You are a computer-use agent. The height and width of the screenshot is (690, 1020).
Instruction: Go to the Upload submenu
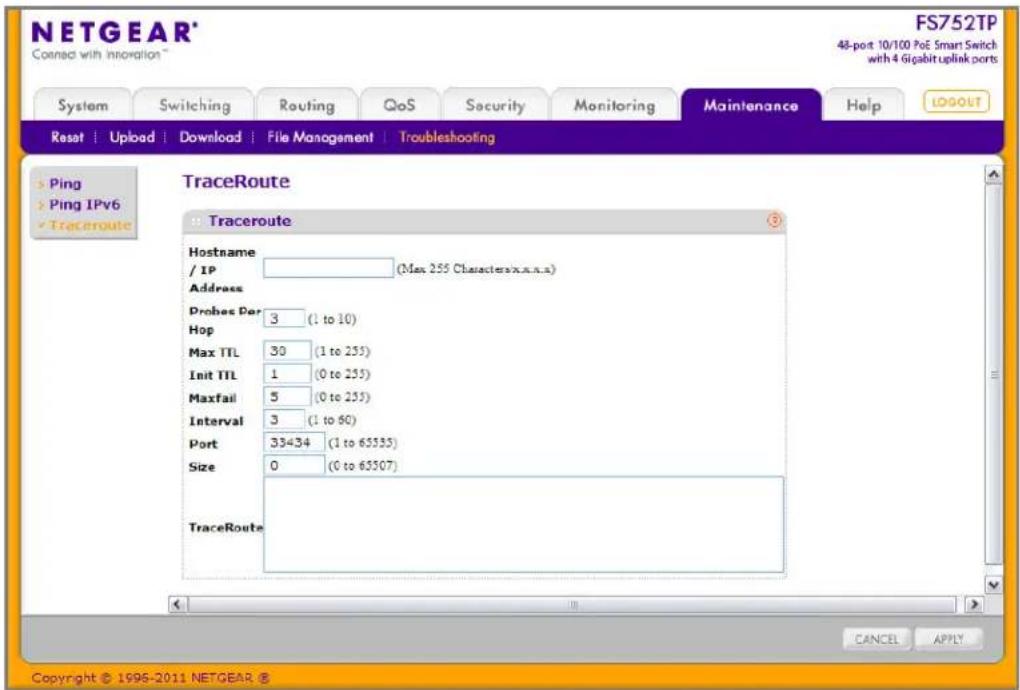pos(132,137)
